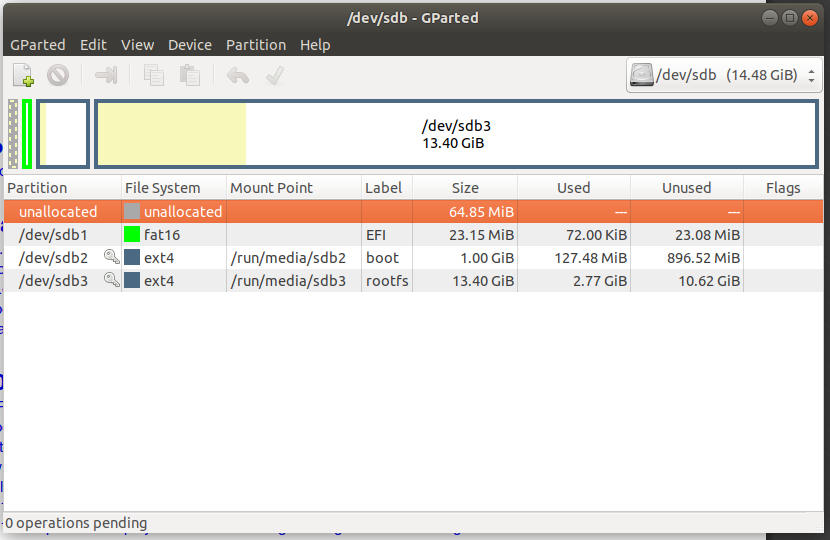Open the GParted menu
Viewport: 830px width, 540px height.
38,45
